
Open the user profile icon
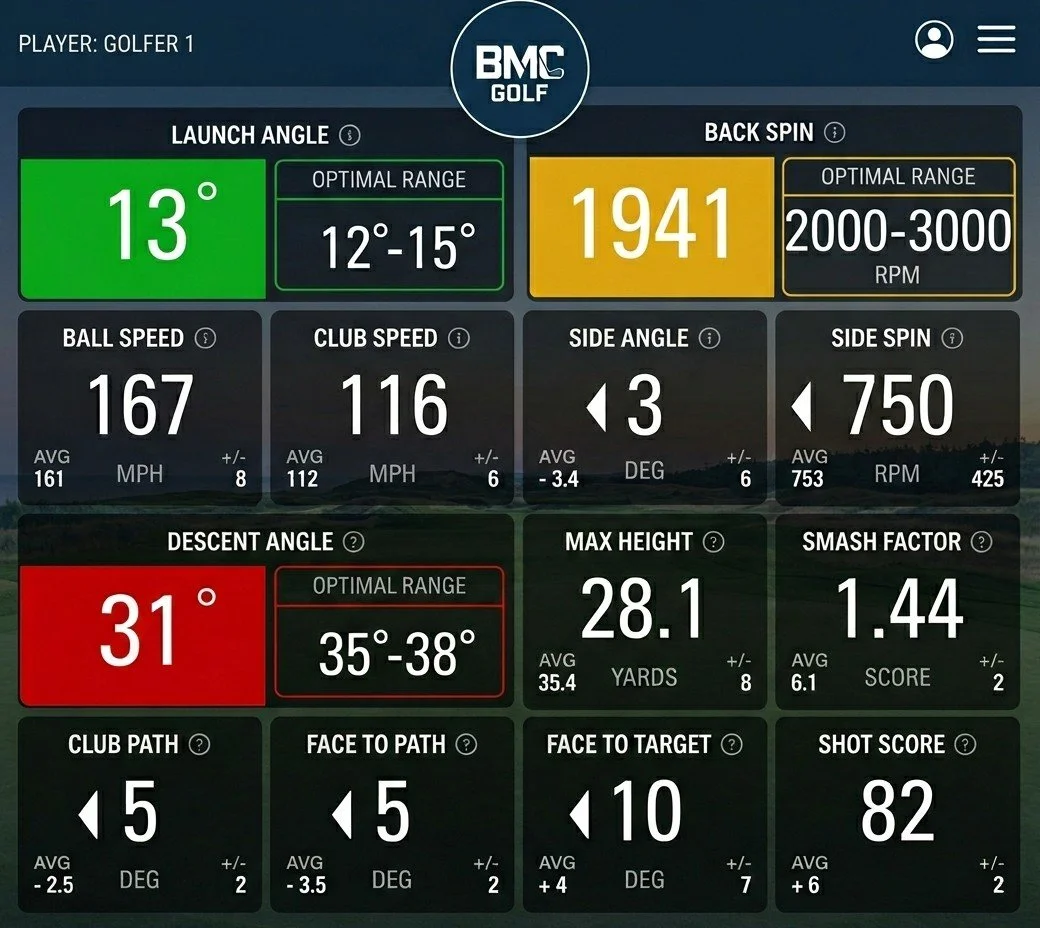click(x=935, y=41)
